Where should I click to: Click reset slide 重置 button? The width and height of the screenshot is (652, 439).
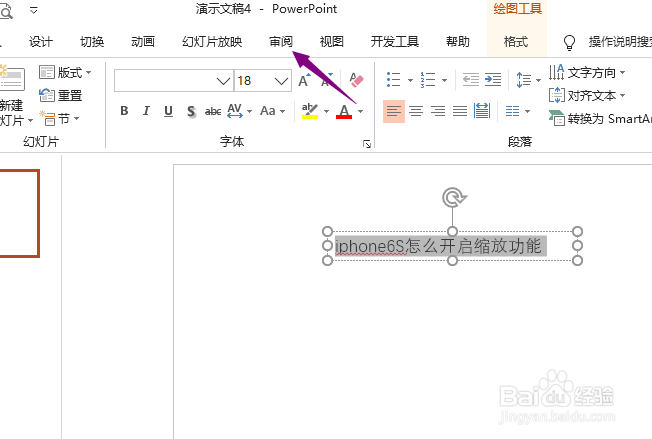tap(61, 95)
